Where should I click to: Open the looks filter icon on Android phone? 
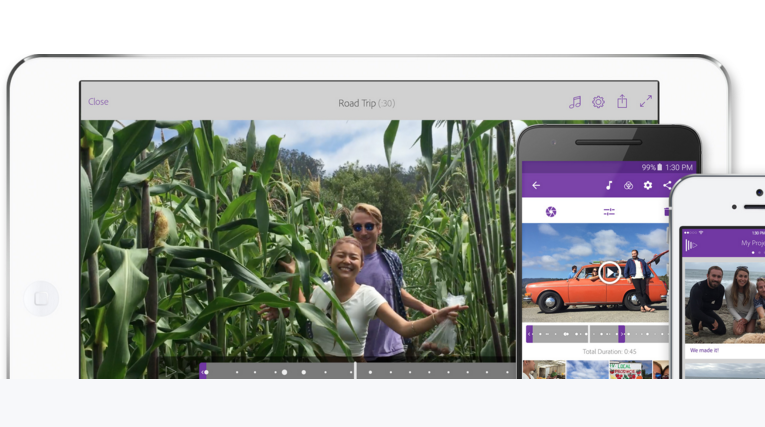click(x=628, y=185)
